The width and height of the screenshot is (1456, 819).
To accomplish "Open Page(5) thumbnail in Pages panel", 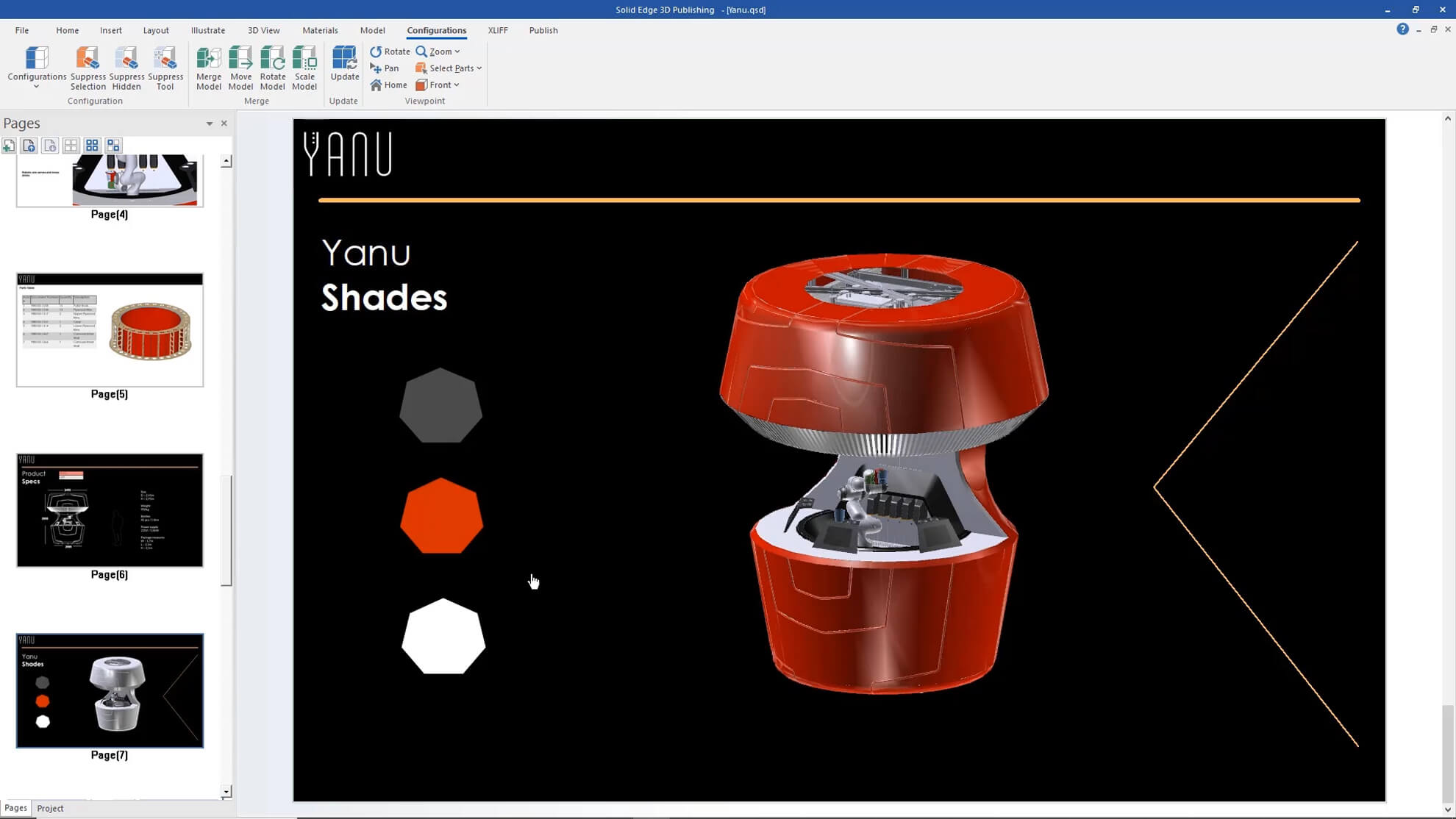I will point(109,331).
